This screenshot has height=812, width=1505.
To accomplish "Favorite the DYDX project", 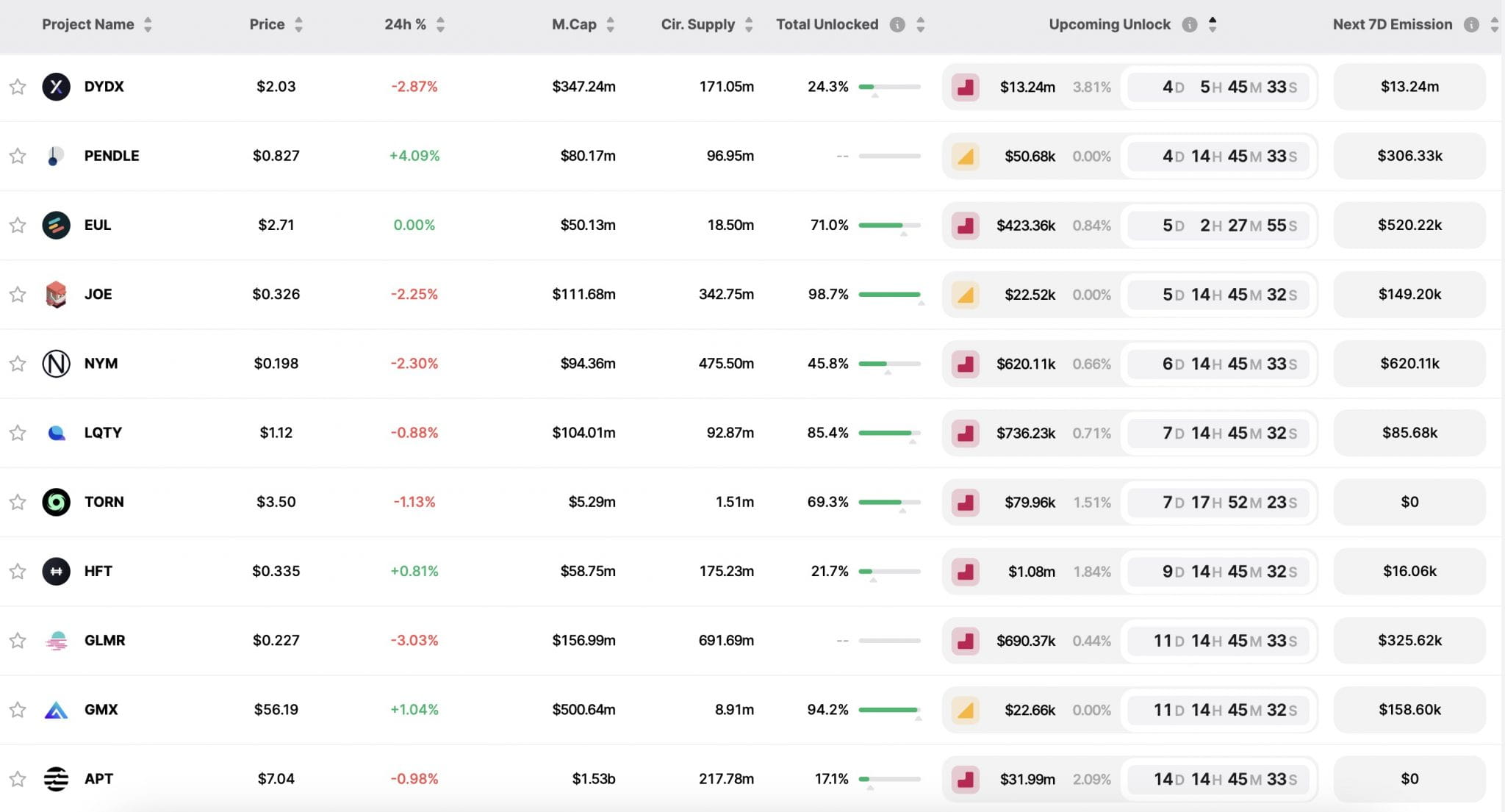I will coord(16,86).
